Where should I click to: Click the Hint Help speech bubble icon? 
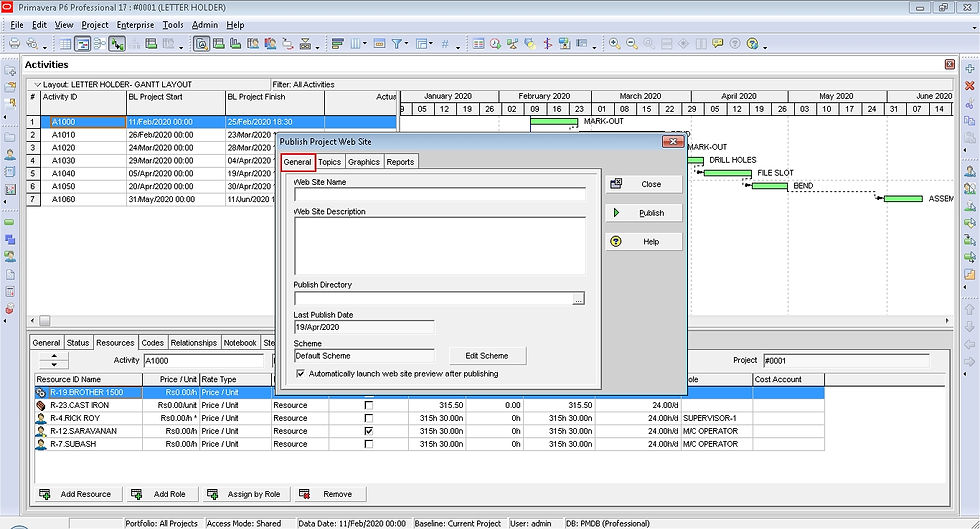coord(718,44)
